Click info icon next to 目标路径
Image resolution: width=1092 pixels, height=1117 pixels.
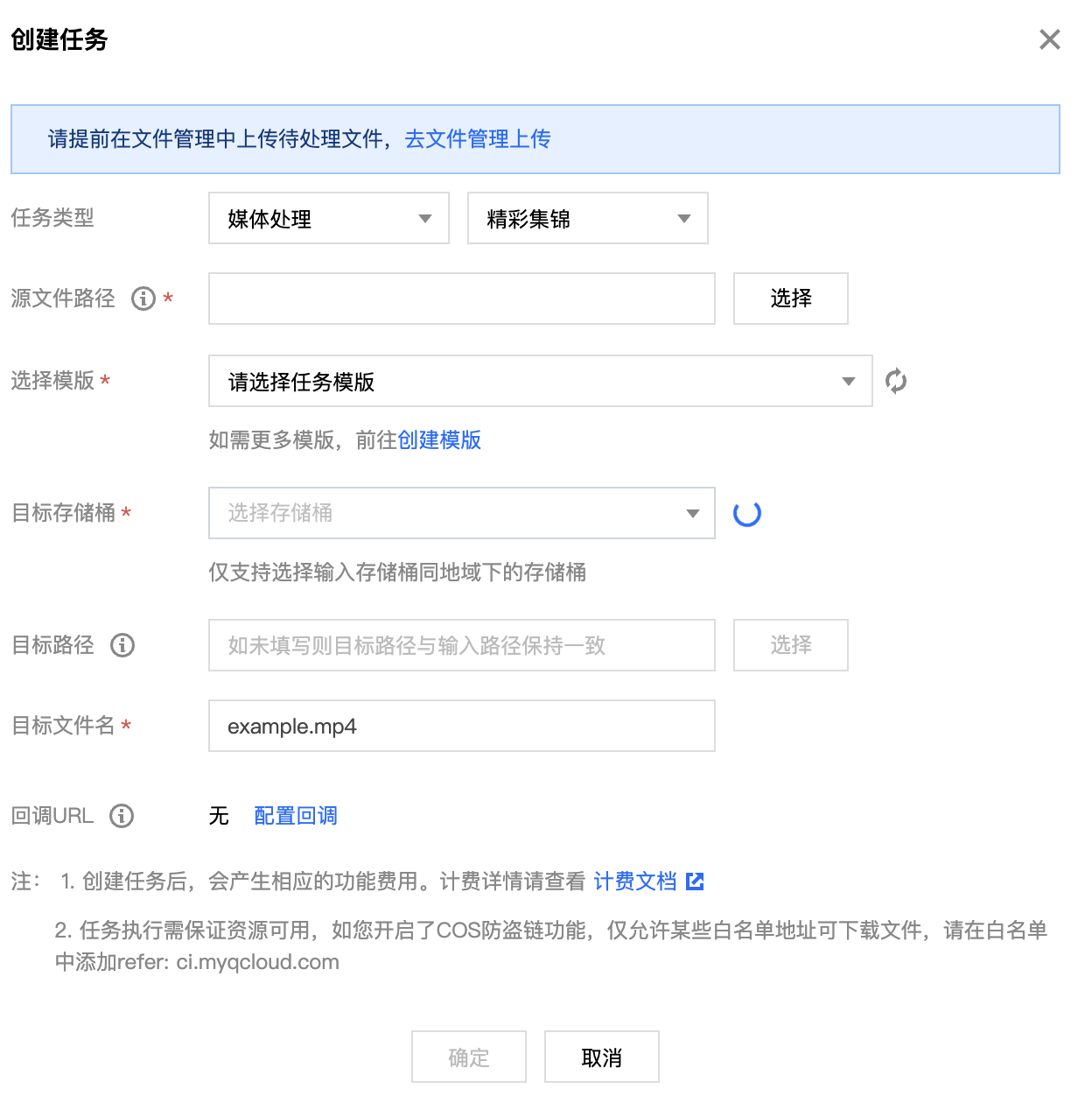tap(122, 645)
